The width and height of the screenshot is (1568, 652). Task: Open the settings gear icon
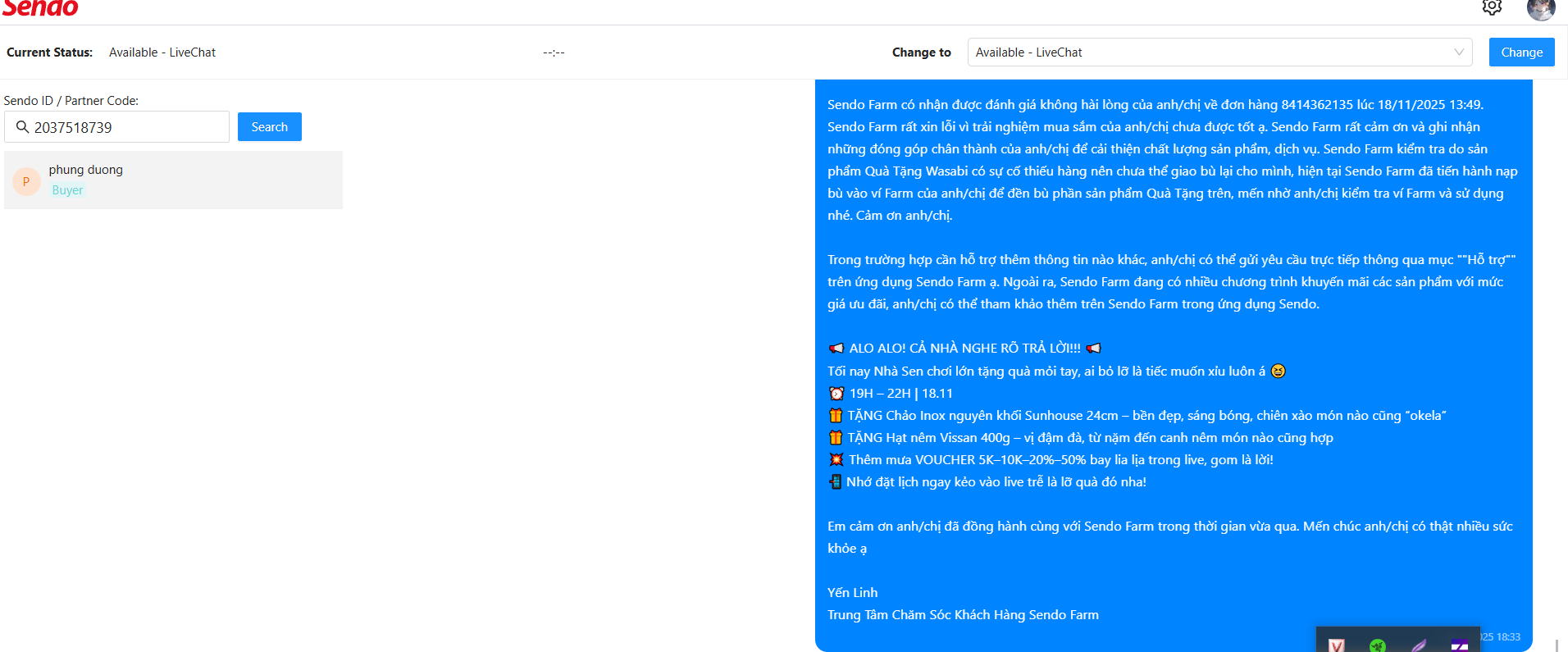(x=1492, y=7)
